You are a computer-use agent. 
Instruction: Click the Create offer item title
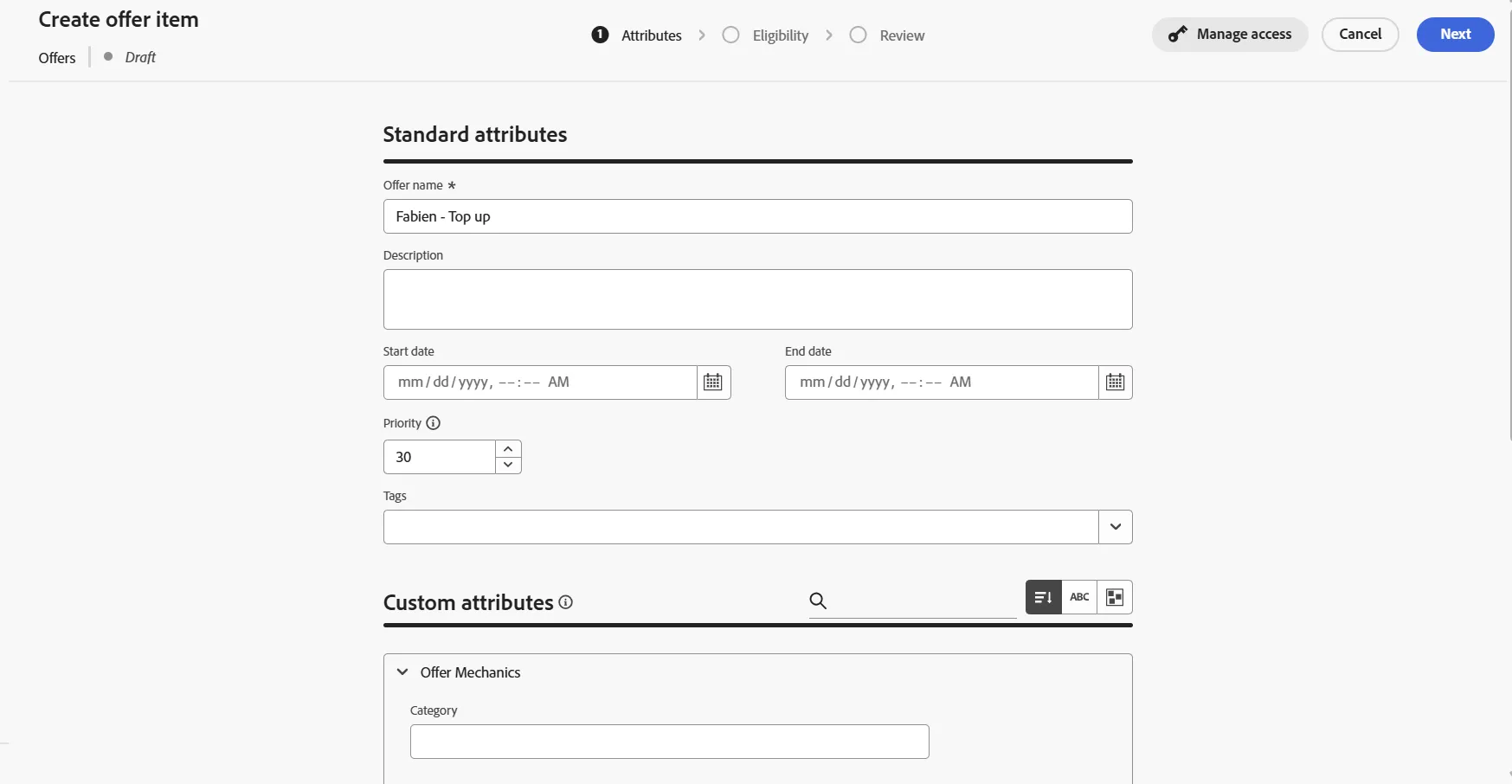[119, 20]
